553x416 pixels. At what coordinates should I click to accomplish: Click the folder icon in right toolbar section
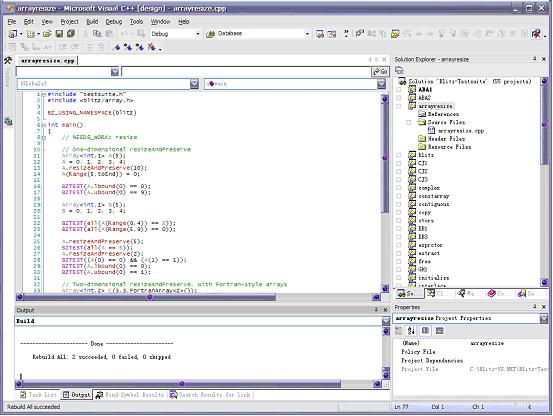(x=395, y=34)
